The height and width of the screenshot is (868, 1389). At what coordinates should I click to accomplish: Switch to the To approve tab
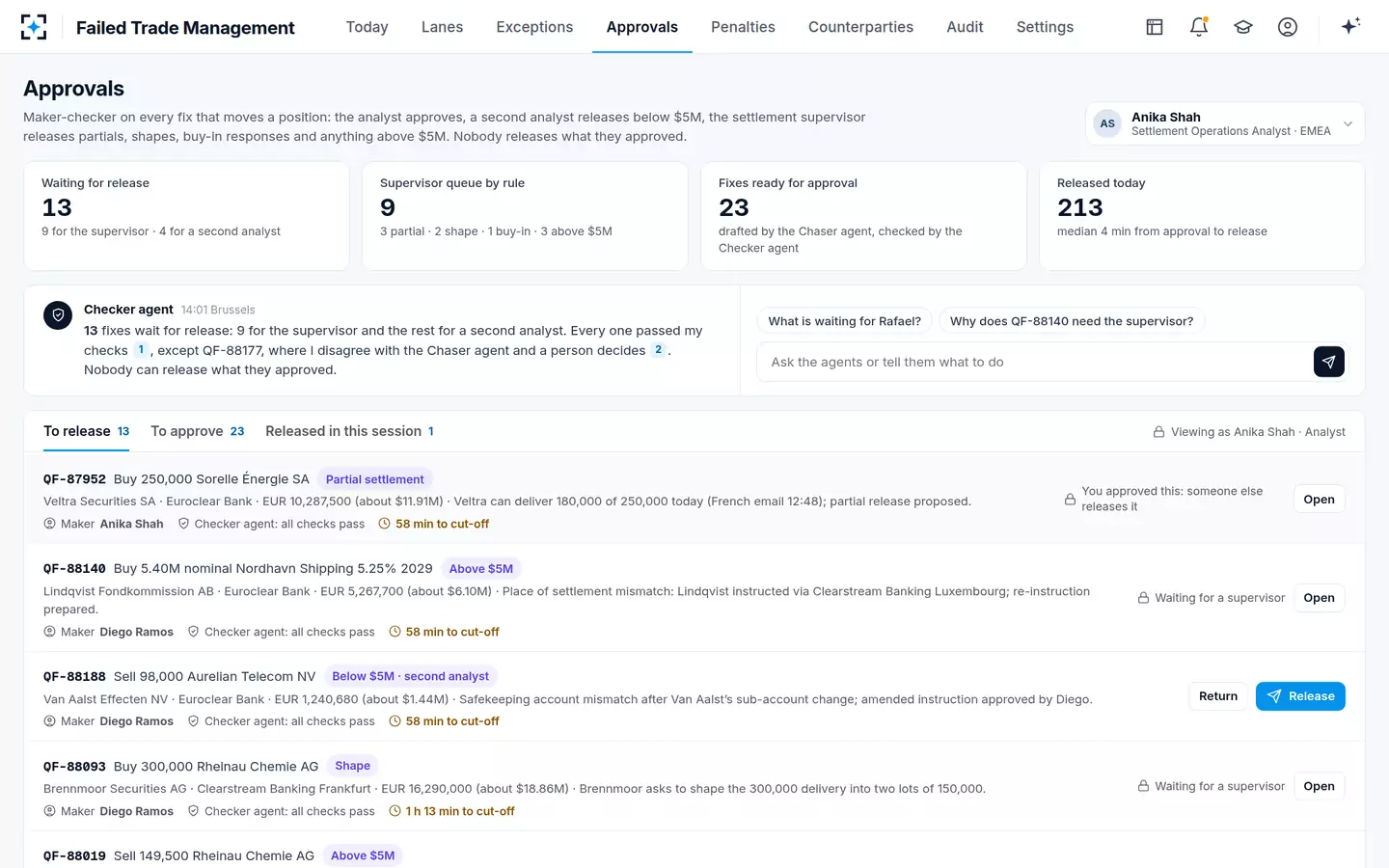tap(198, 431)
